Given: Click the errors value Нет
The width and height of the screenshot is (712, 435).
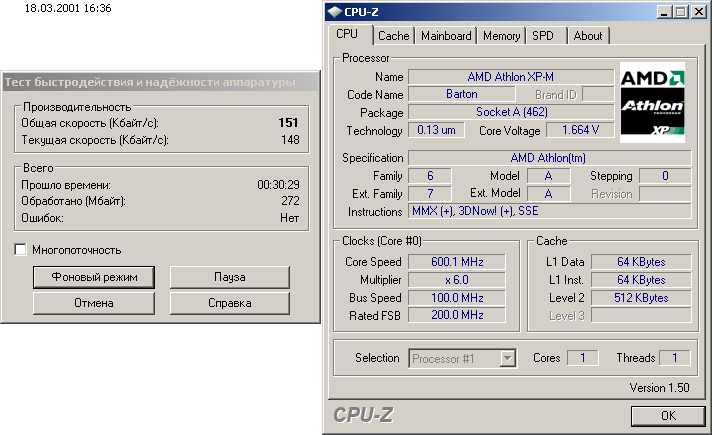Looking at the screenshot, I should point(289,218).
